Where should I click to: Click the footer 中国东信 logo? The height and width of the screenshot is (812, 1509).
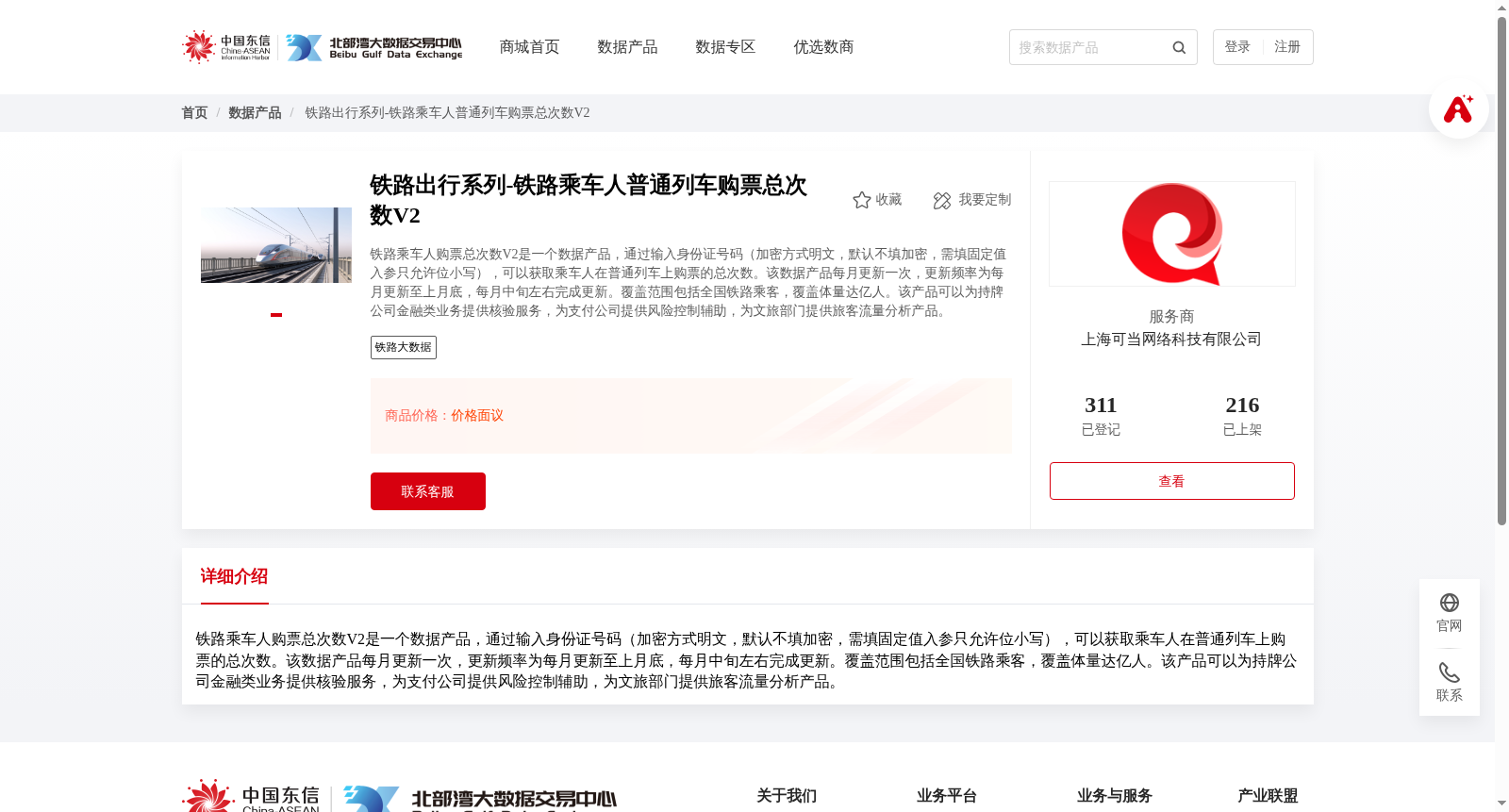pos(251,797)
